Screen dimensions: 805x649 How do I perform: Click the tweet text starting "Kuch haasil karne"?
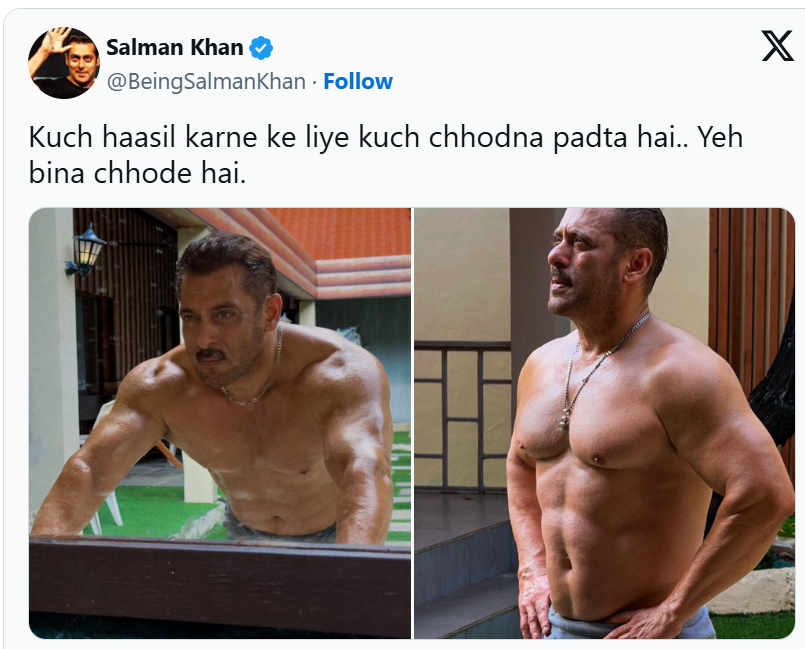click(386, 155)
